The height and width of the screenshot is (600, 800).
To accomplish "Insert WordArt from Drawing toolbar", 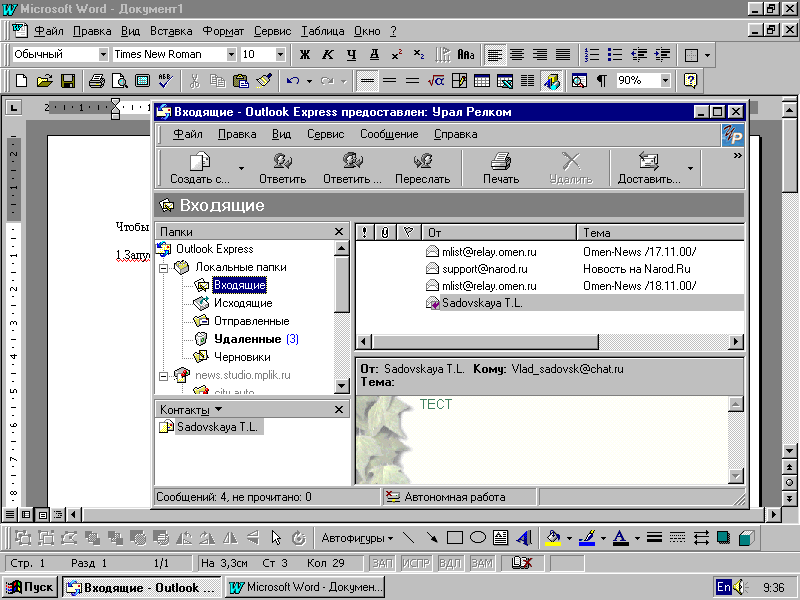I will (x=524, y=537).
